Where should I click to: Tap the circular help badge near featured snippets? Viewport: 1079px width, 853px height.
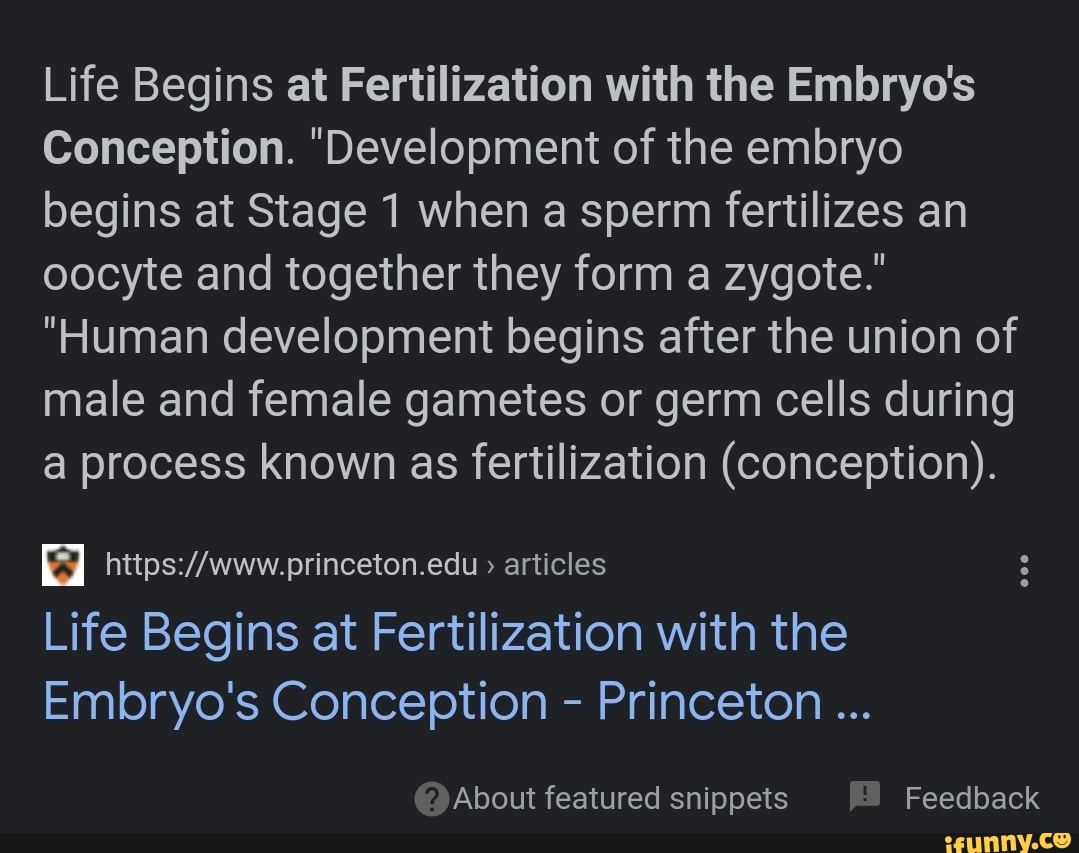(430, 798)
